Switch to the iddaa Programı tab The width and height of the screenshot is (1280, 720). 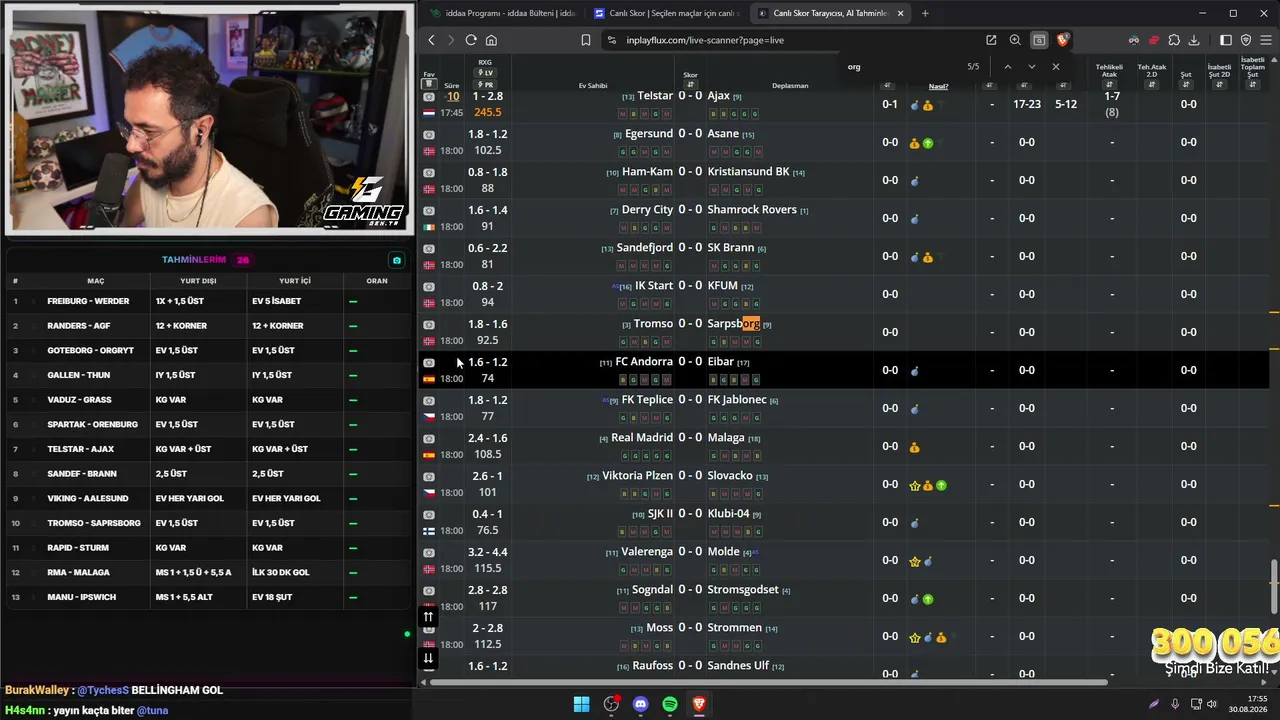[x=503, y=13]
